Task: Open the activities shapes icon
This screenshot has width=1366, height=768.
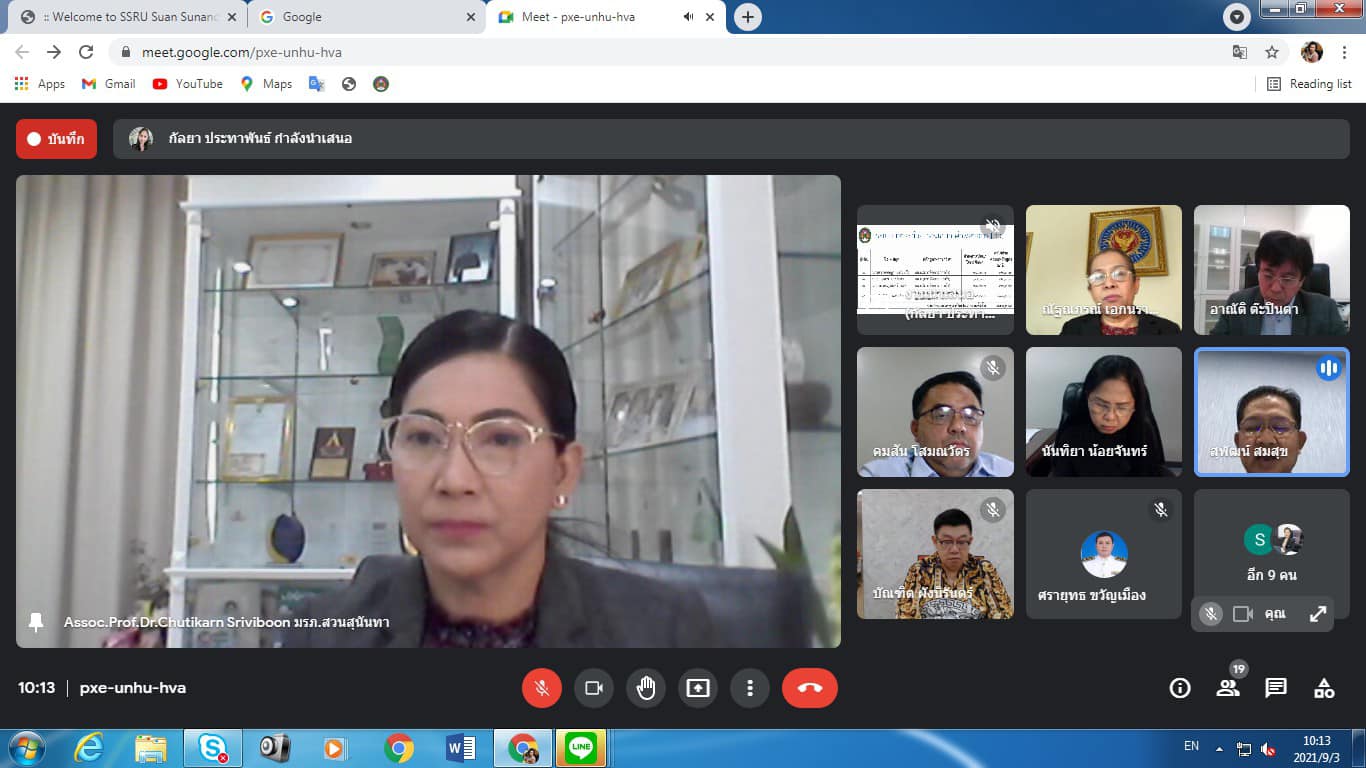Action: (1324, 688)
